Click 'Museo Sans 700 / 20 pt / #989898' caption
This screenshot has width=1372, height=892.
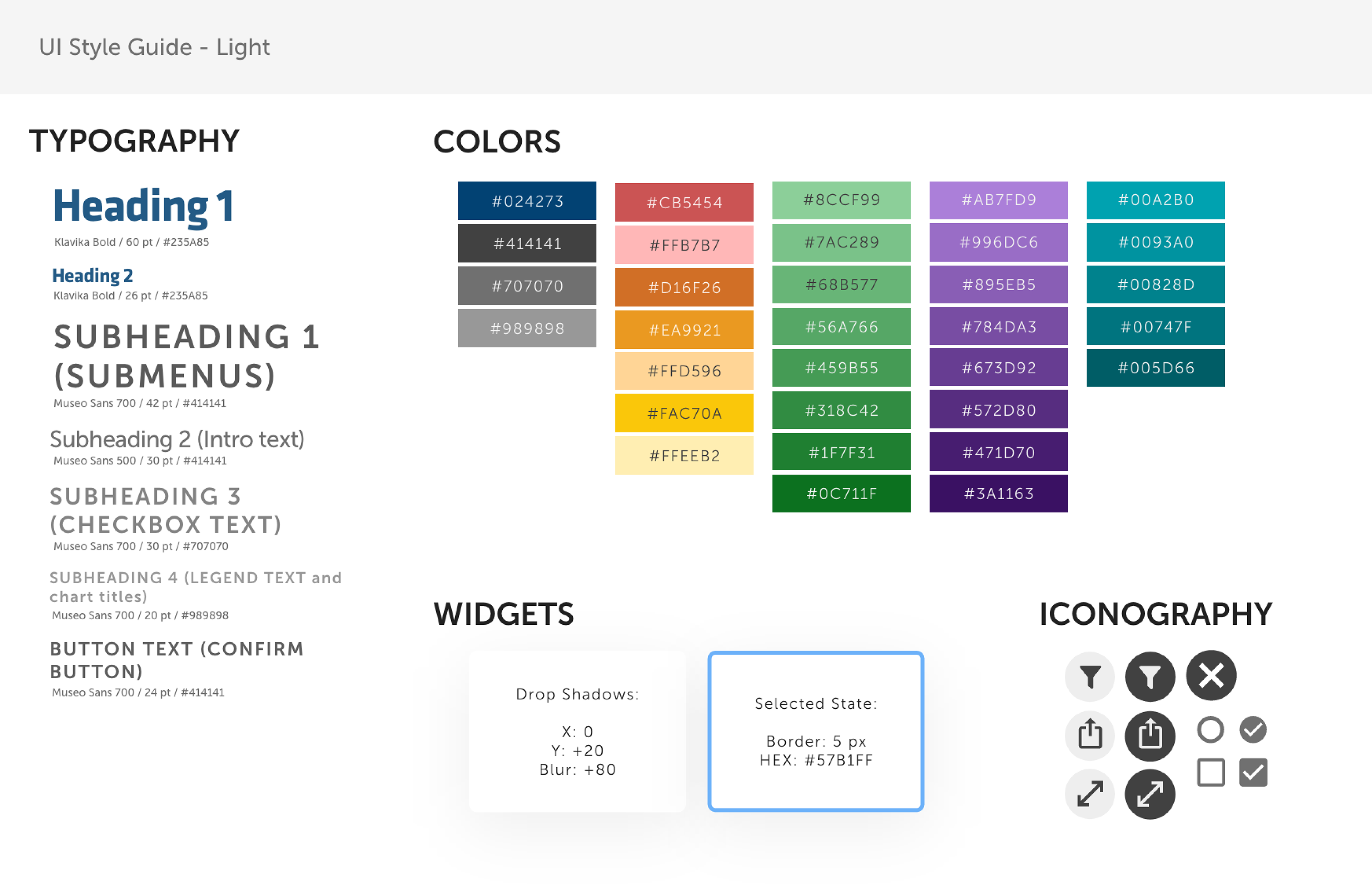tap(140, 615)
